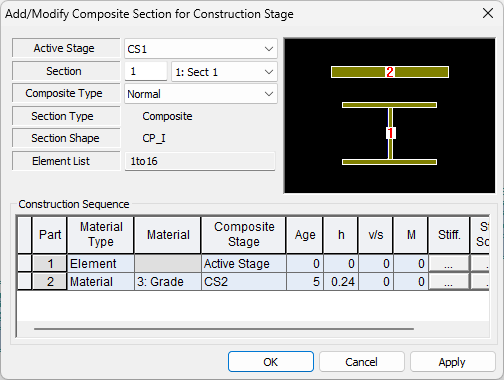Close the dialog with the X button

tap(488, 13)
